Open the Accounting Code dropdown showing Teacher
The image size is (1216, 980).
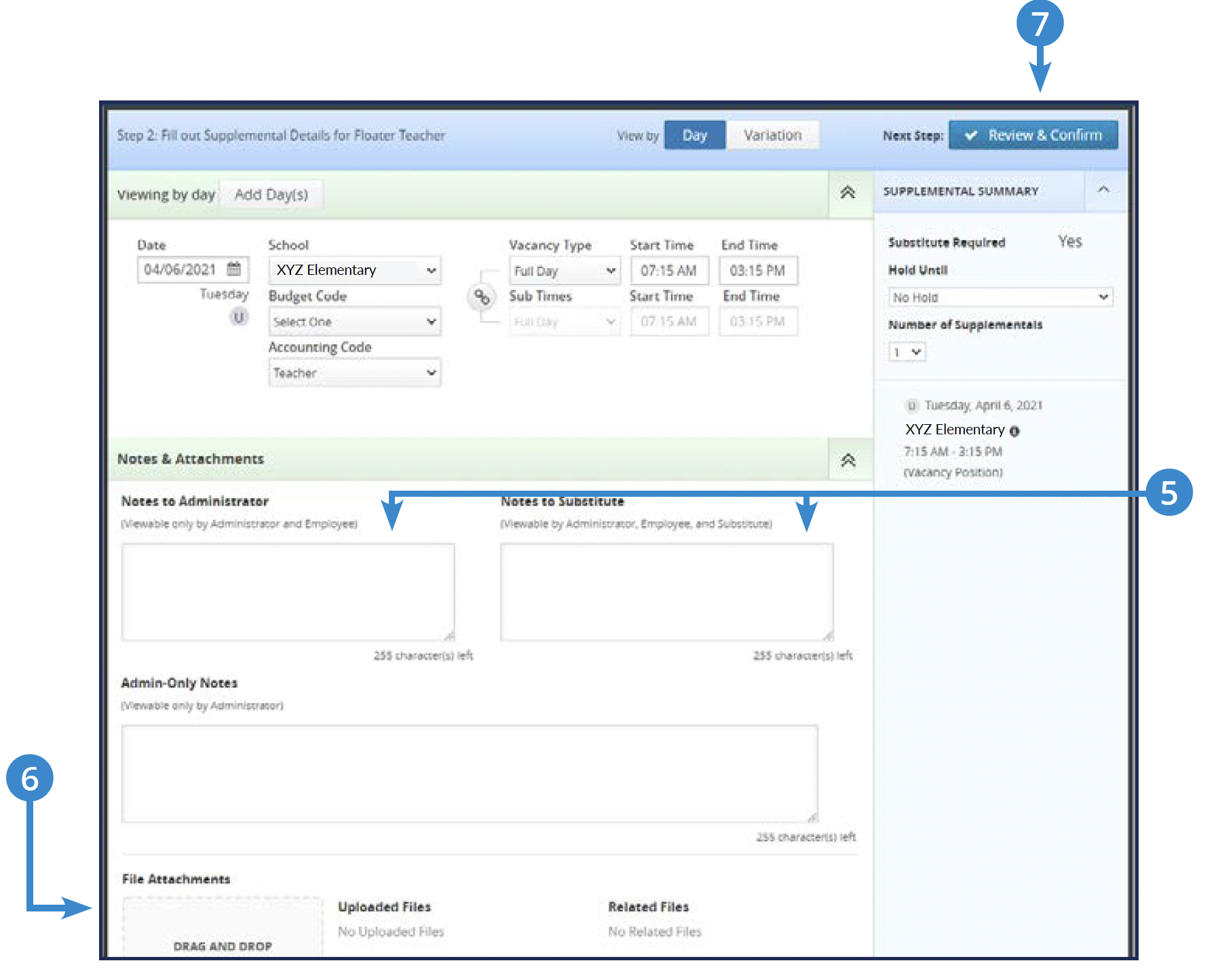[355, 373]
